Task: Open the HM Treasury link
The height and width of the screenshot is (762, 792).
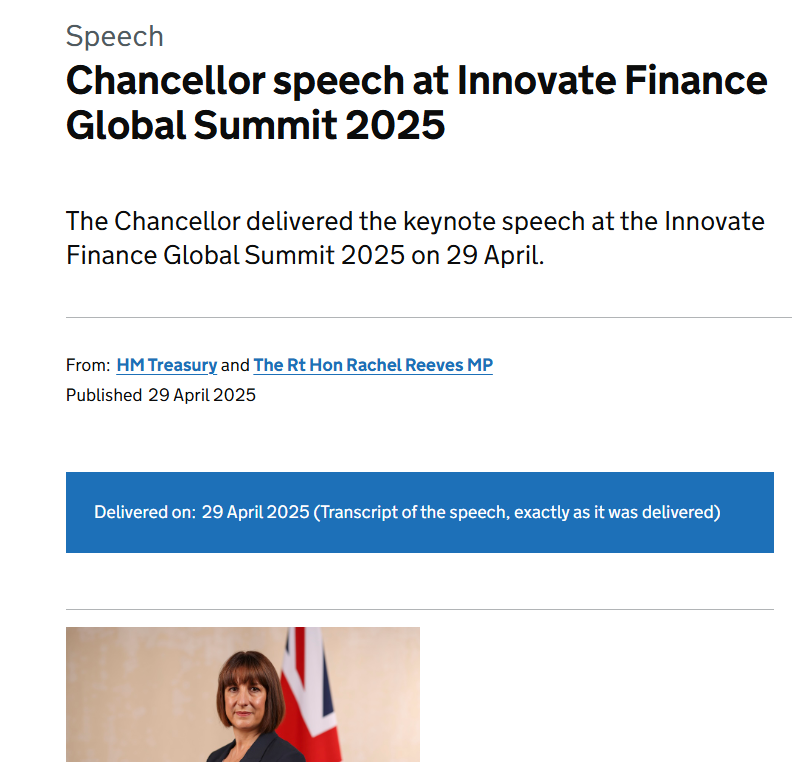Action: (167, 365)
